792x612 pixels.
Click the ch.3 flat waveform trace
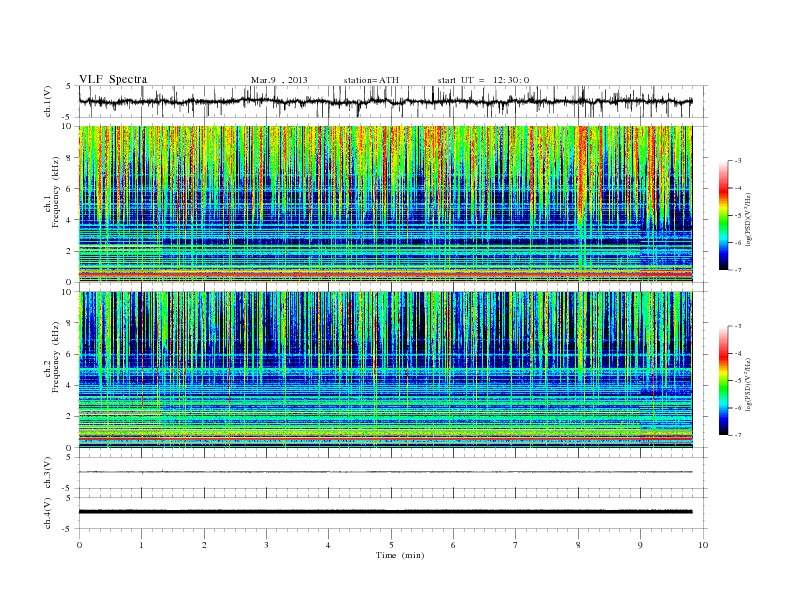tap(385, 472)
